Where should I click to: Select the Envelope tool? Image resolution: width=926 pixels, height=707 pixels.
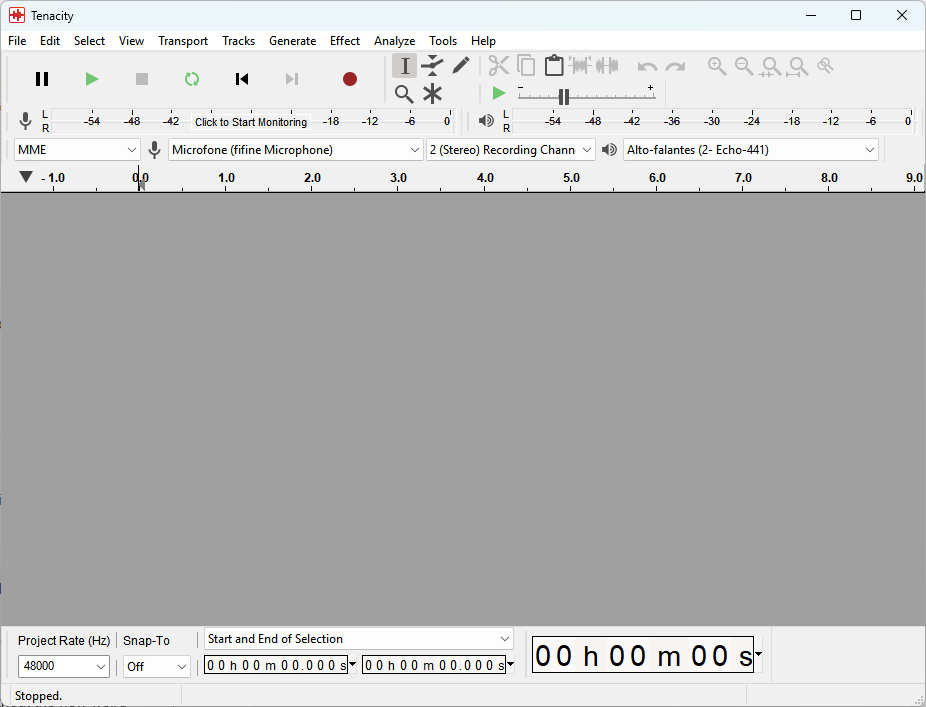(432, 66)
